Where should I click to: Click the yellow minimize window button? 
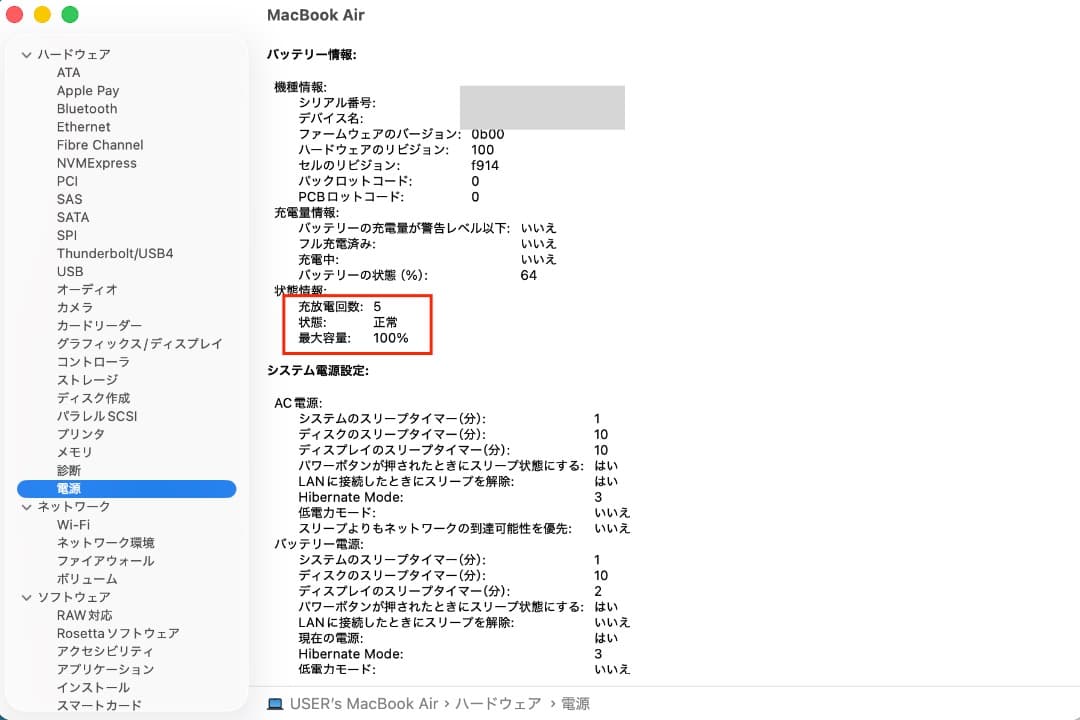[x=42, y=14]
